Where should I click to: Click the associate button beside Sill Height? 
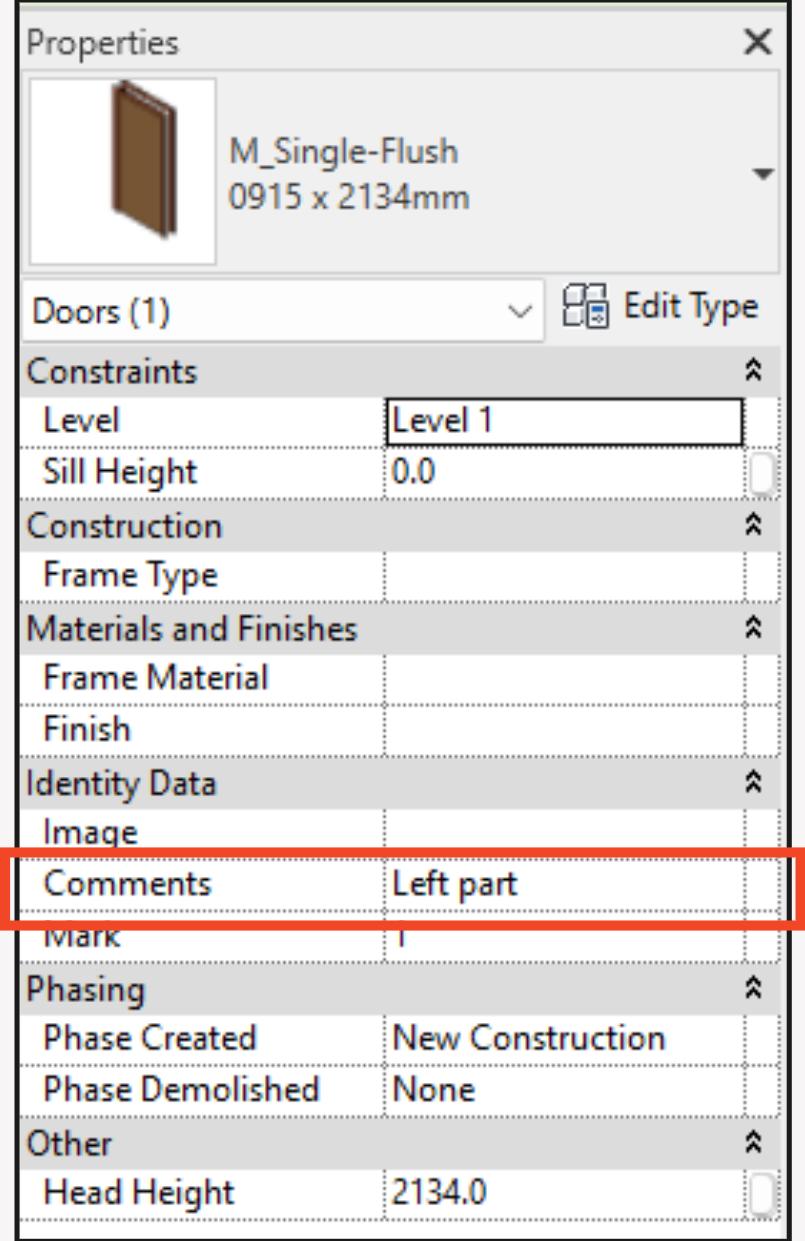coord(763,473)
